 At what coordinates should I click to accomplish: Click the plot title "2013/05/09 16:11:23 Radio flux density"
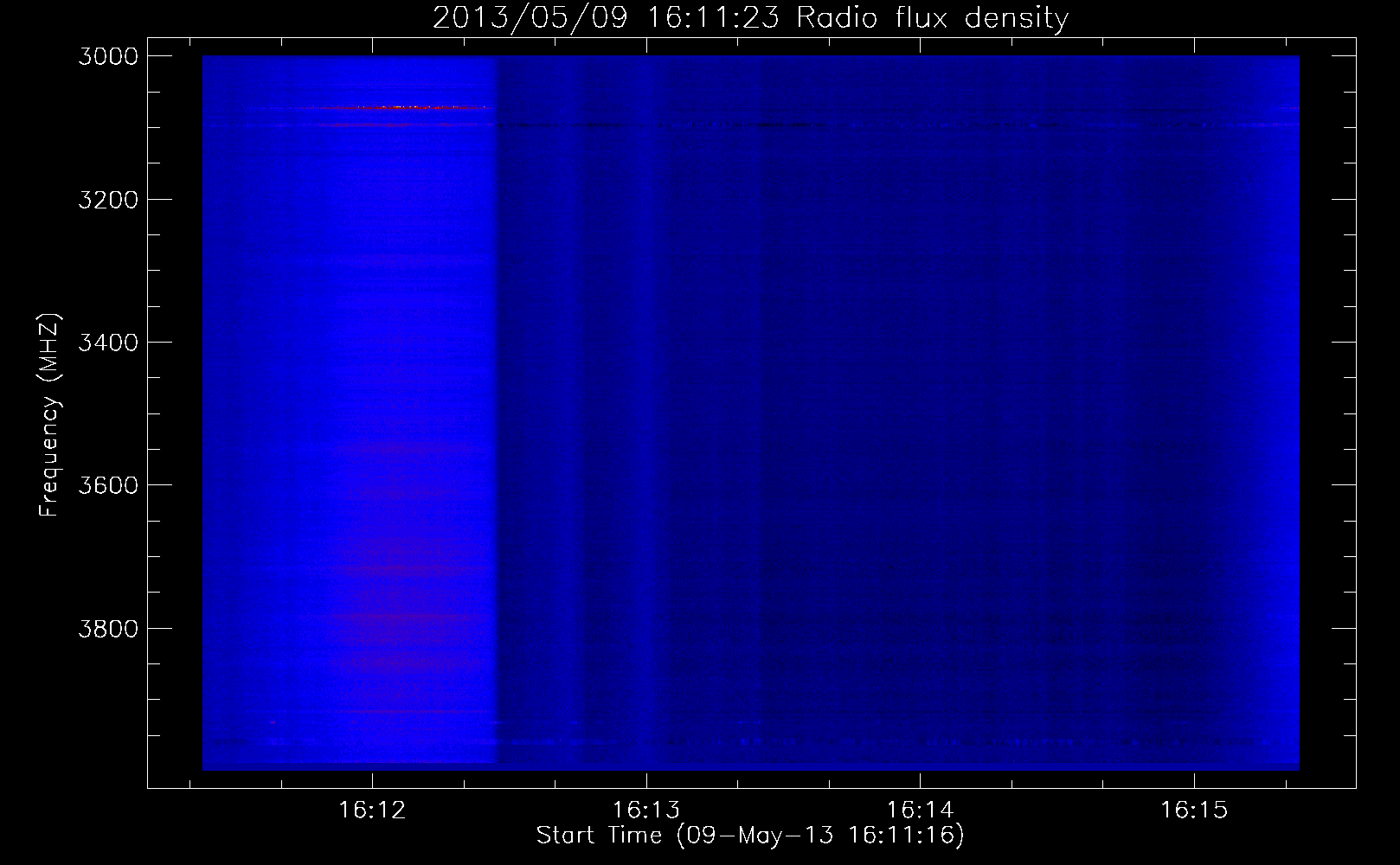(x=750, y=18)
